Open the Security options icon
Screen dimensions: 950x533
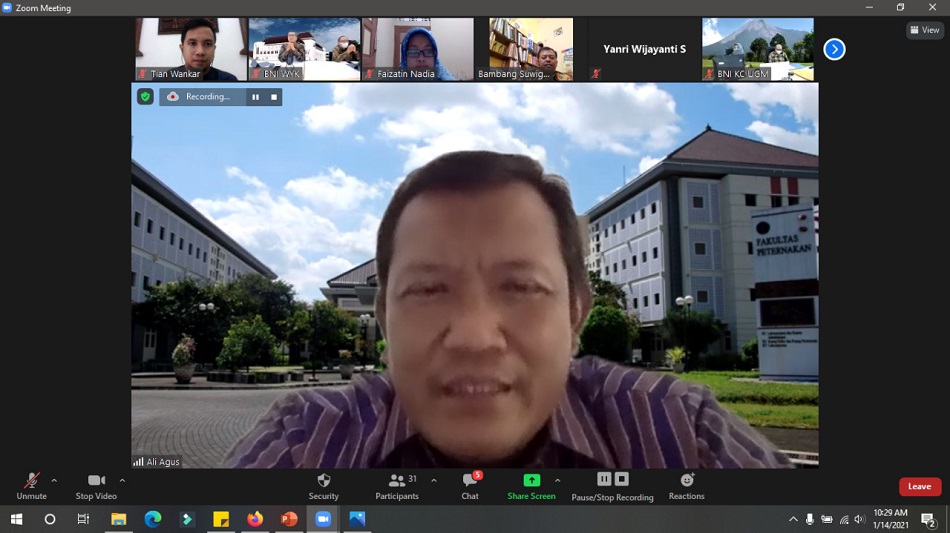pos(323,481)
